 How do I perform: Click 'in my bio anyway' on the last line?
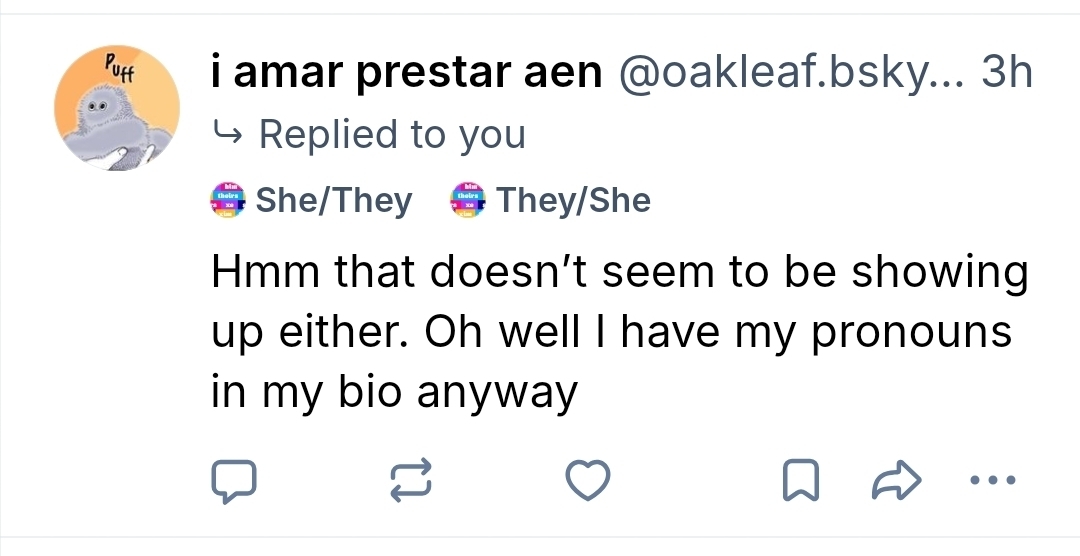coord(395,392)
